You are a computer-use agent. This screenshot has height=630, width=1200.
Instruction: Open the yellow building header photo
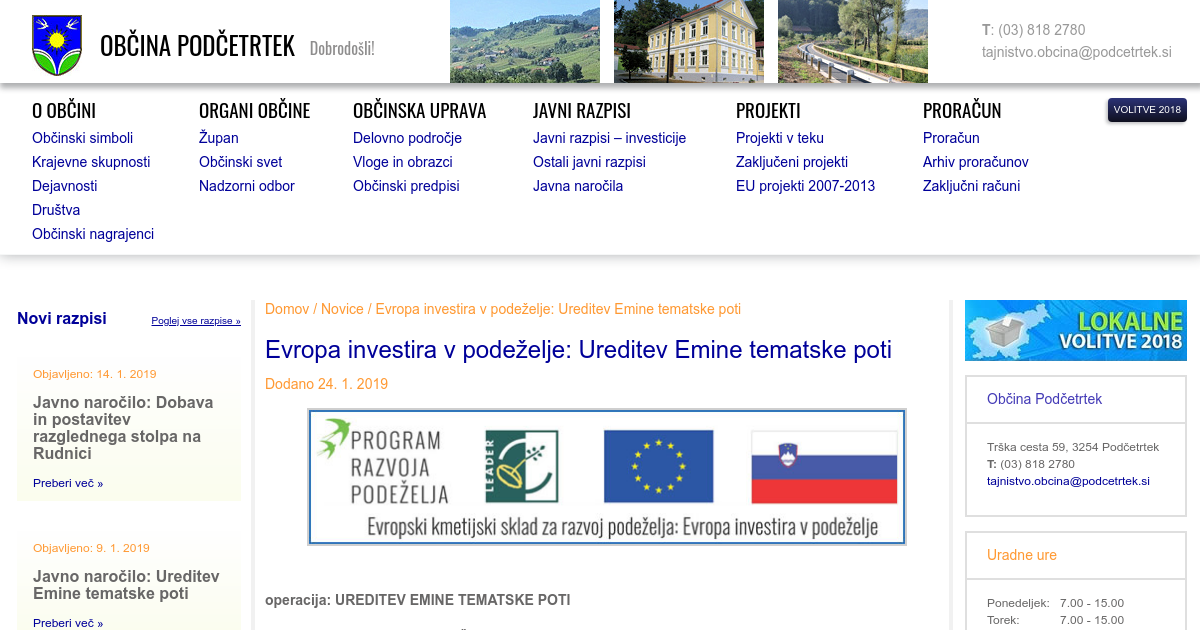(688, 41)
